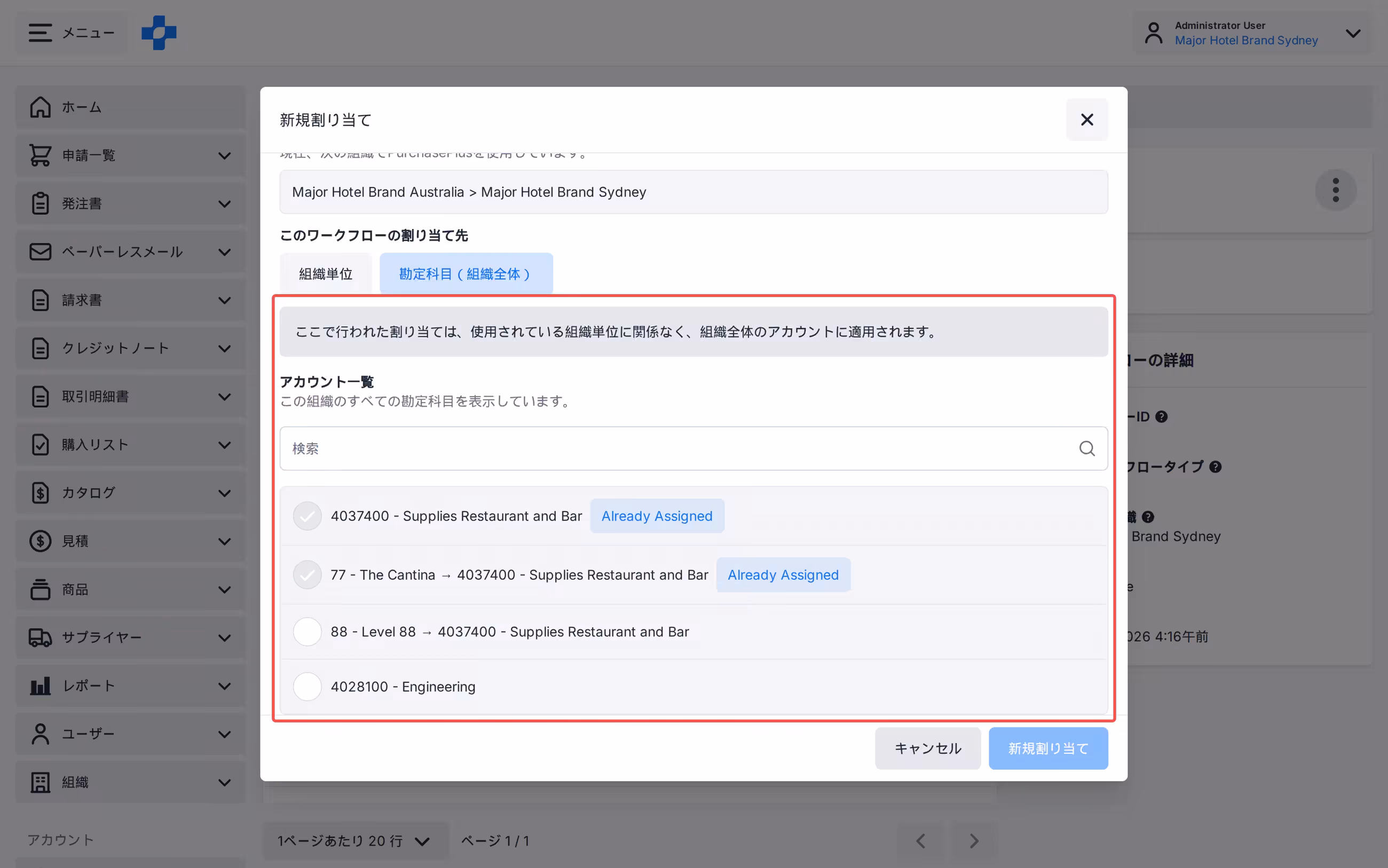Click the 商品 box icon
1388x868 pixels.
click(x=40, y=589)
